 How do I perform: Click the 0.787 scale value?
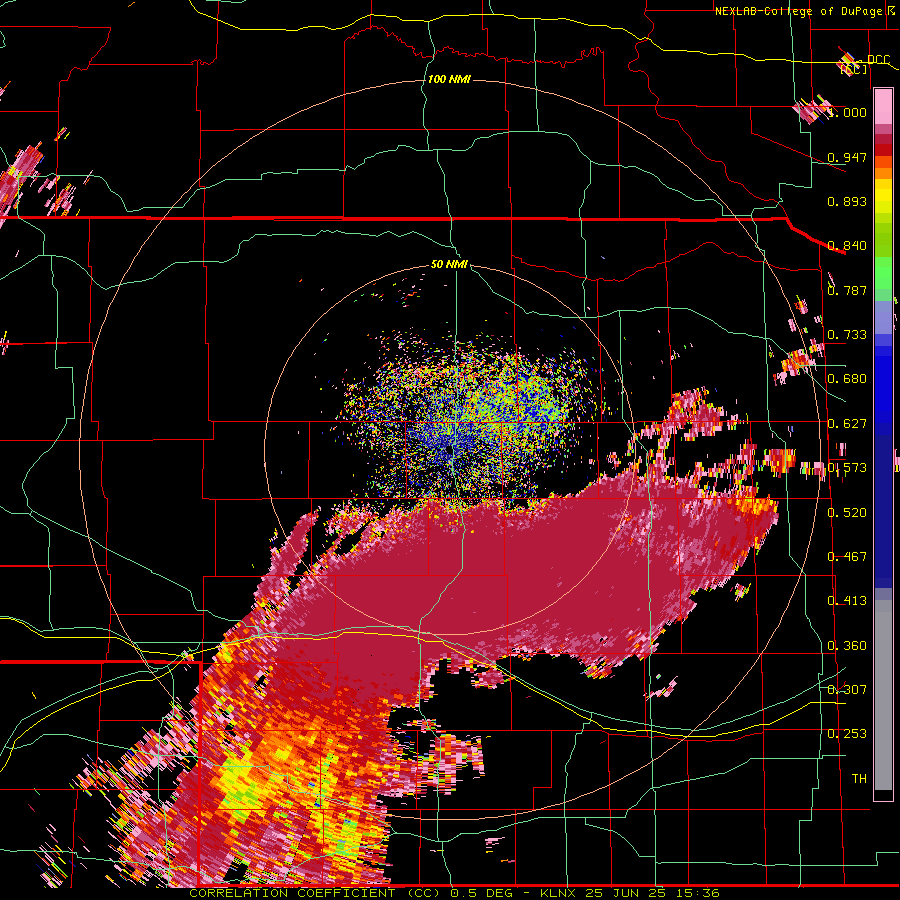coord(847,290)
